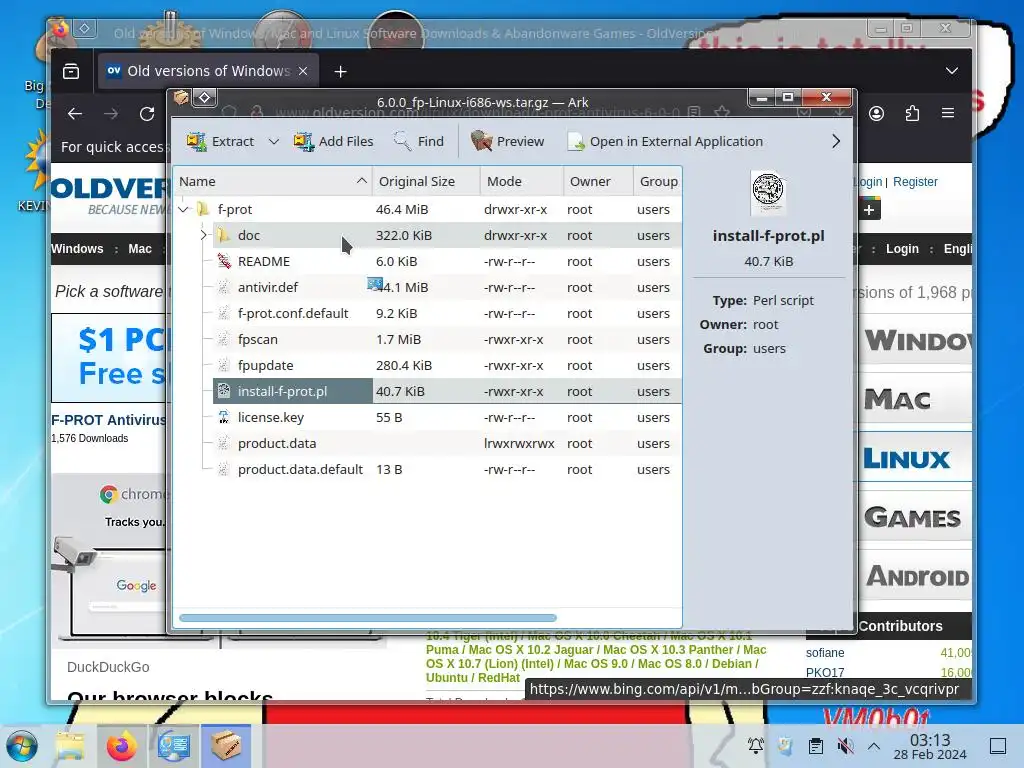Click the Extract toolbar button in Ark
Viewport: 1024px width, 768px height.
point(220,141)
